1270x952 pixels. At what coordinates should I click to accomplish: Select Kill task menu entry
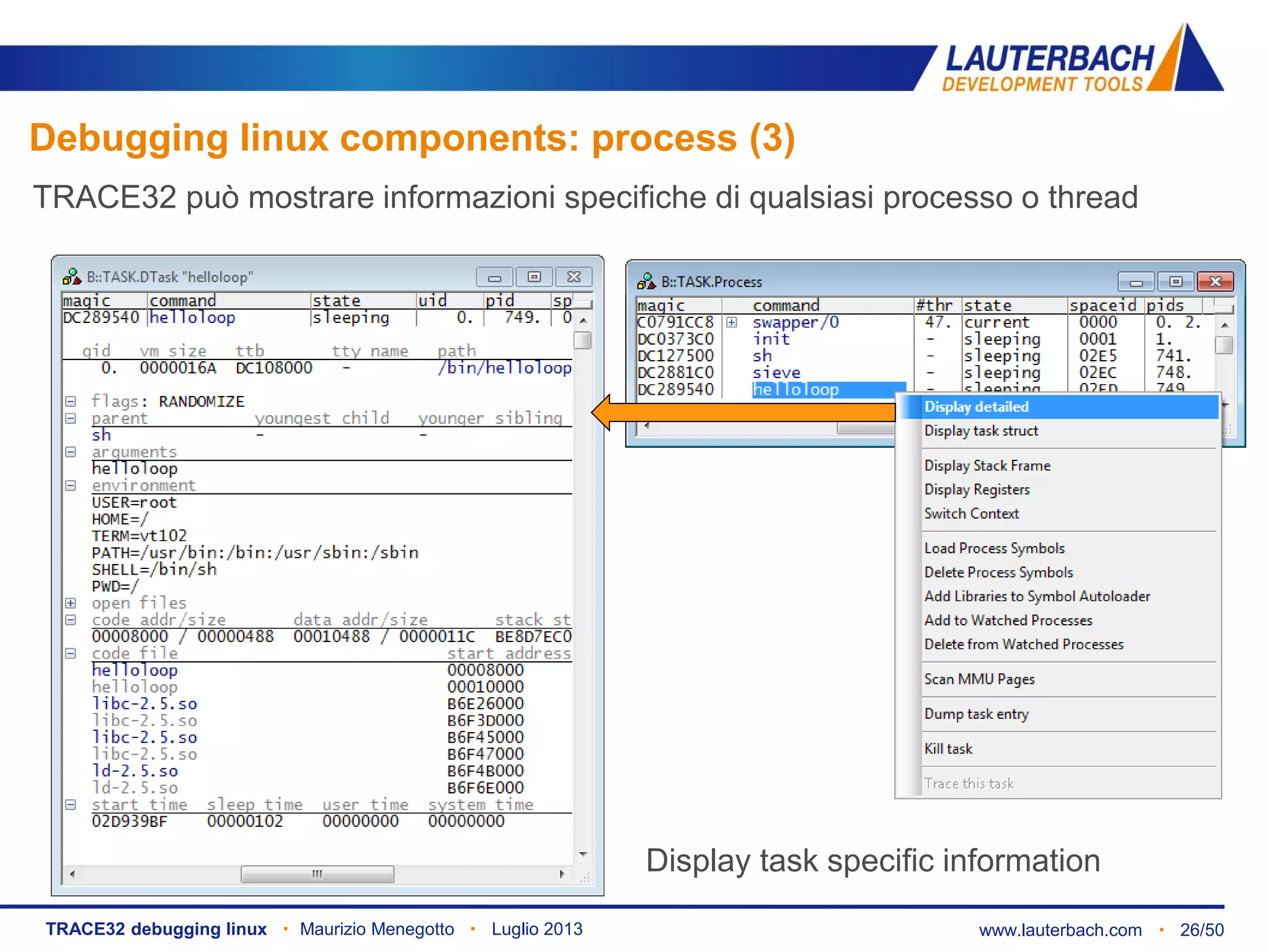(x=948, y=749)
